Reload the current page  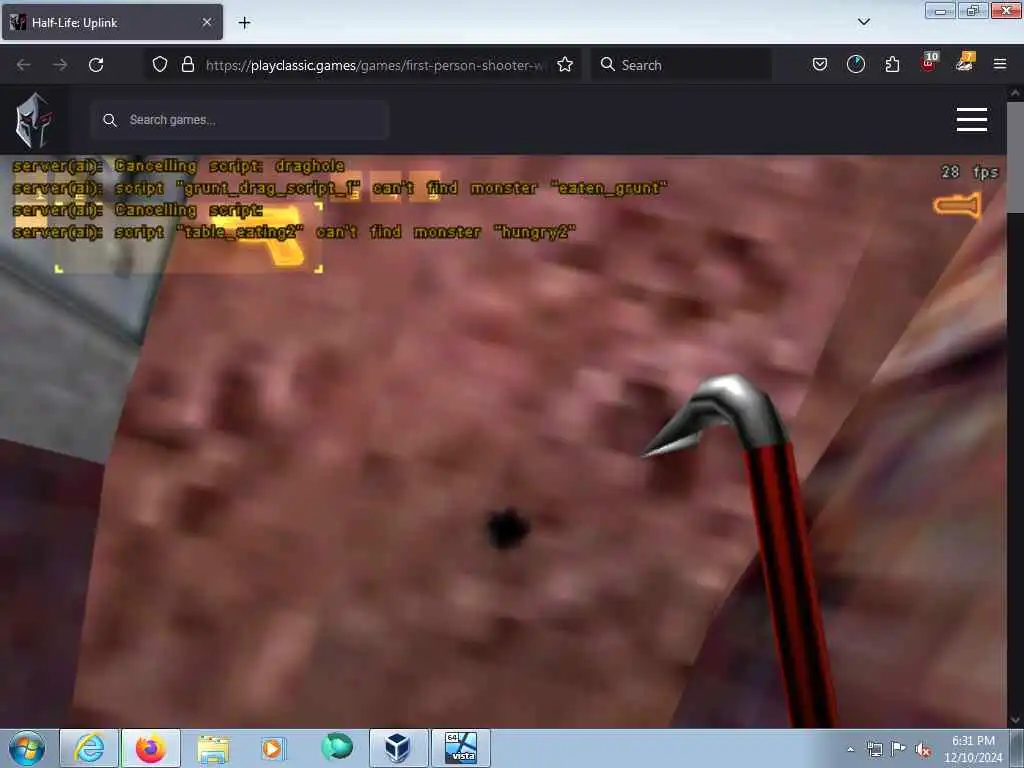[96, 65]
